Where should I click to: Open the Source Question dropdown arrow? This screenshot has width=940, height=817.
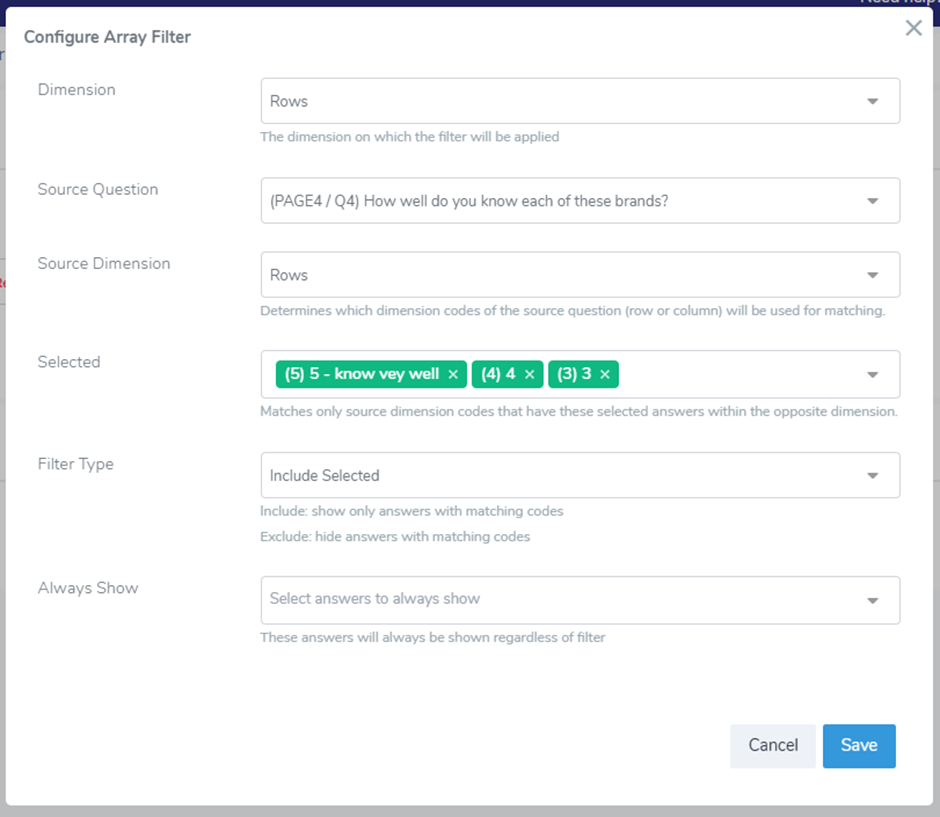pyautogui.click(x=872, y=201)
